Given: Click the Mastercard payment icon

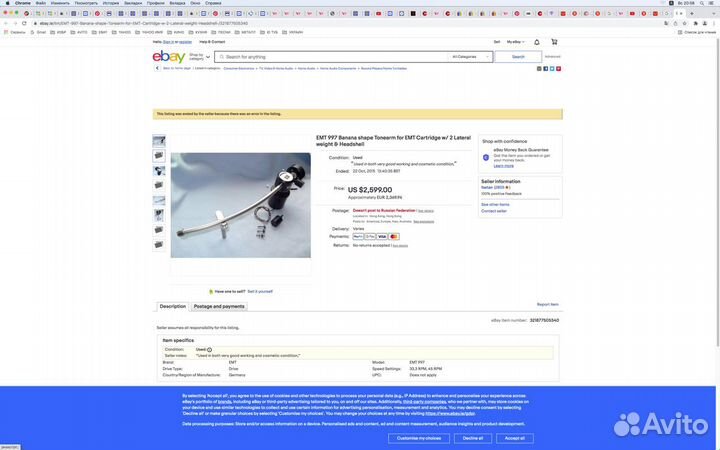Looking at the screenshot, I should point(394,237).
